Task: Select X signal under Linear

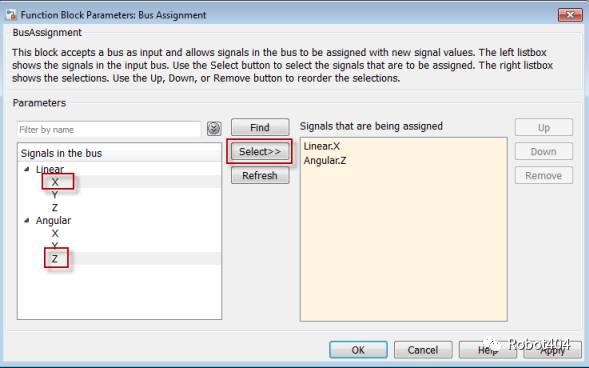Action: click(55, 182)
